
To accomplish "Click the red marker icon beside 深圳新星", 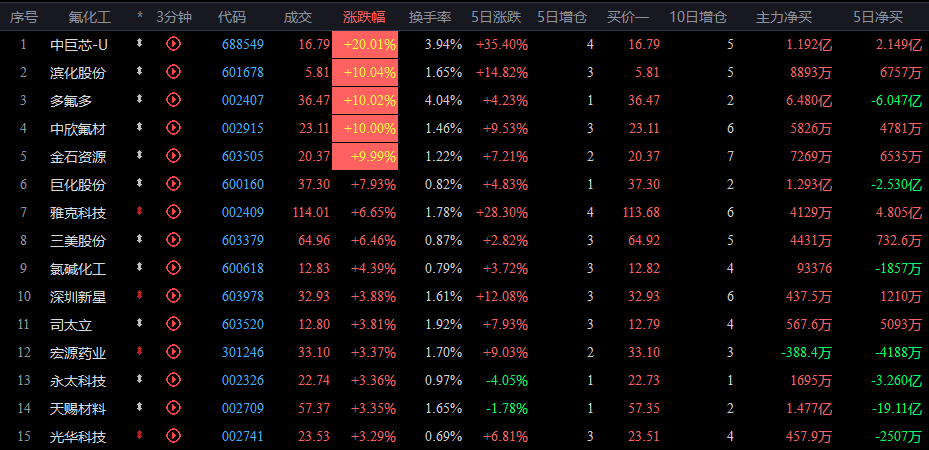I will 139,294.
